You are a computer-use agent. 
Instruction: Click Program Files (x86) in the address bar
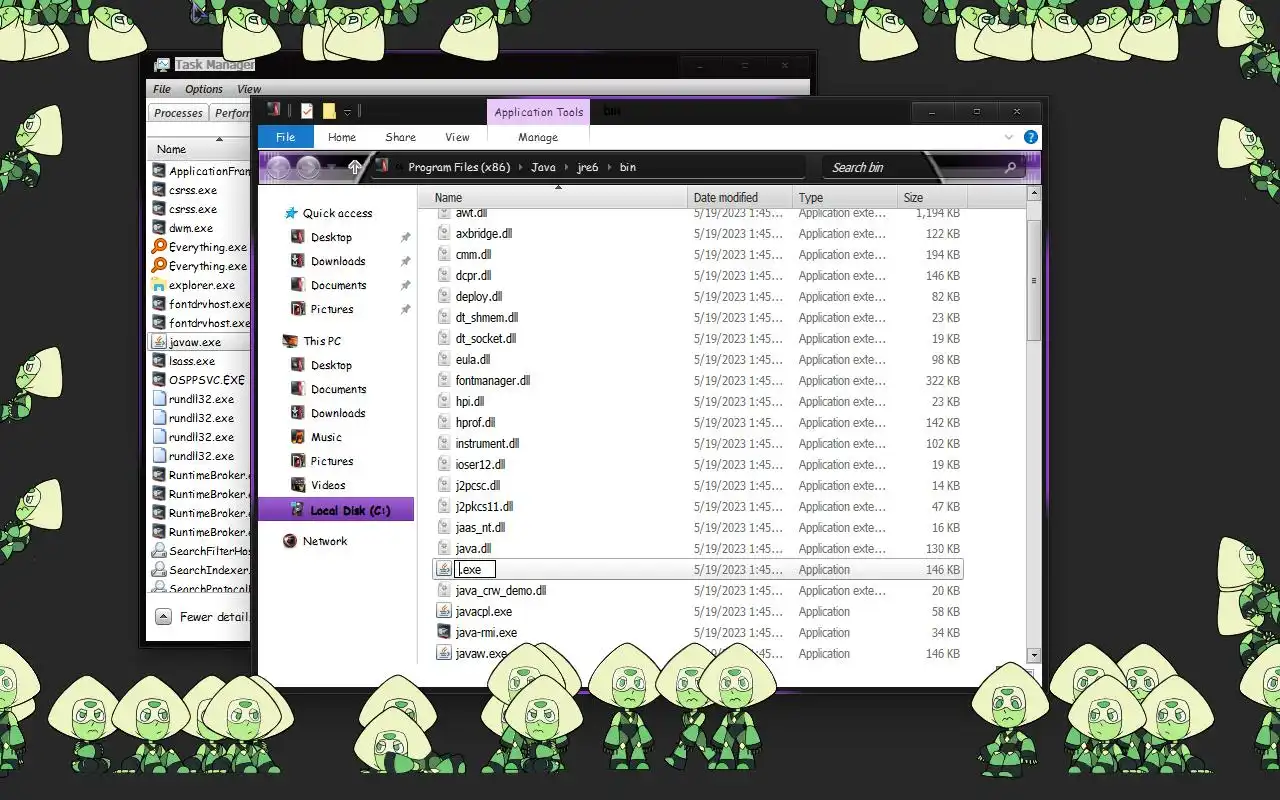459,167
